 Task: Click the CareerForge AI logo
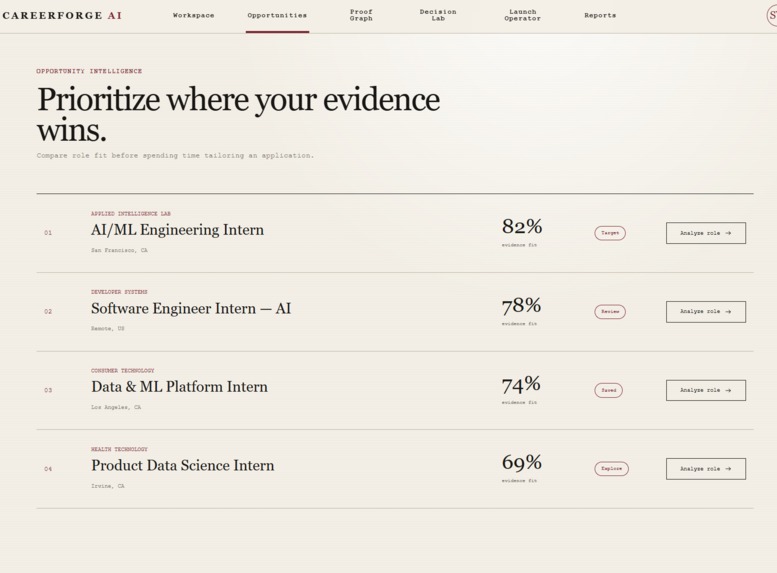coord(62,15)
